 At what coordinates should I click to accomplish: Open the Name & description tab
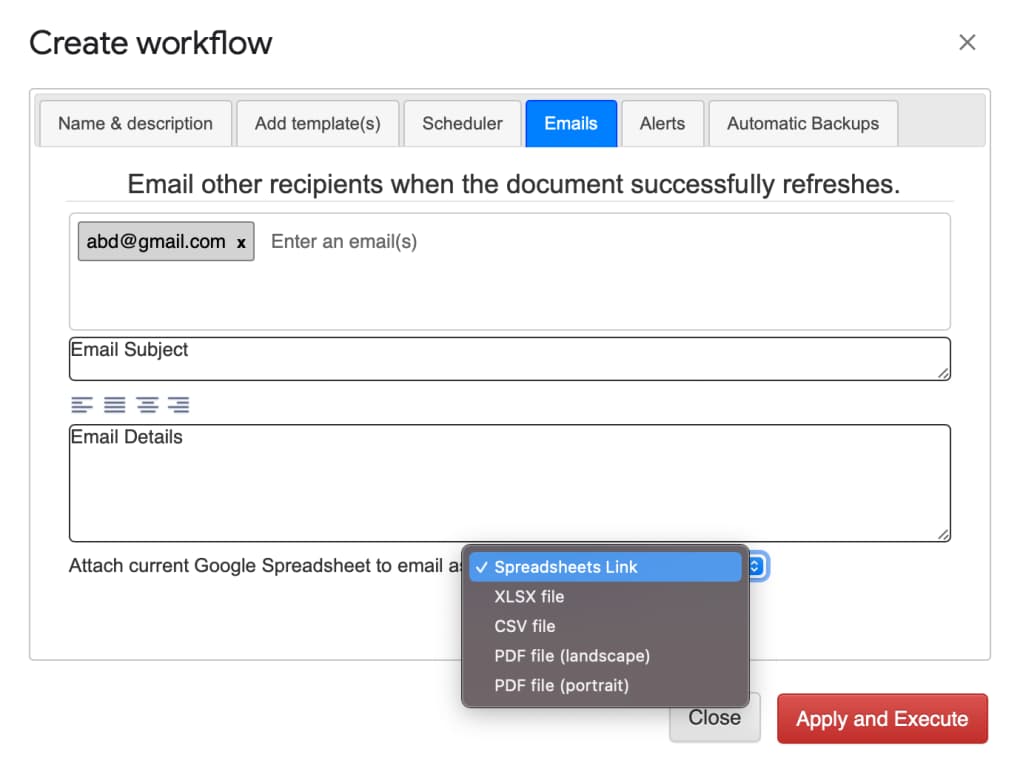[135, 124]
